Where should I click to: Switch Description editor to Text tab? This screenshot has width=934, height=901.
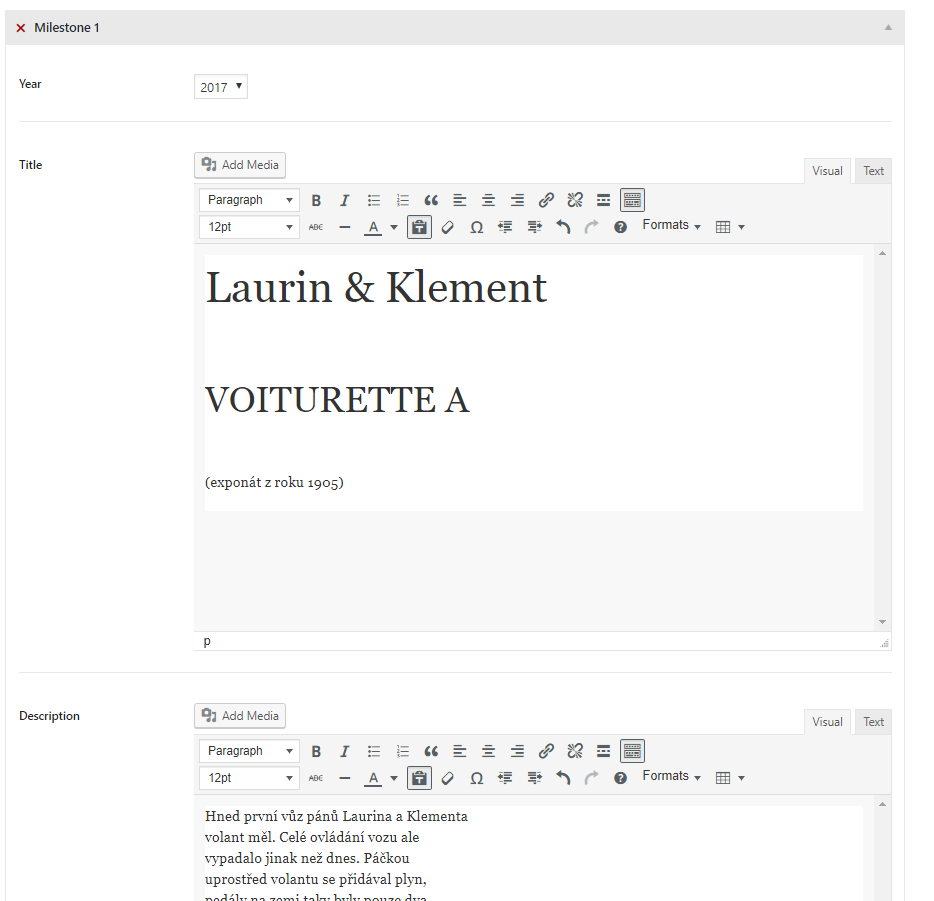[873, 722]
